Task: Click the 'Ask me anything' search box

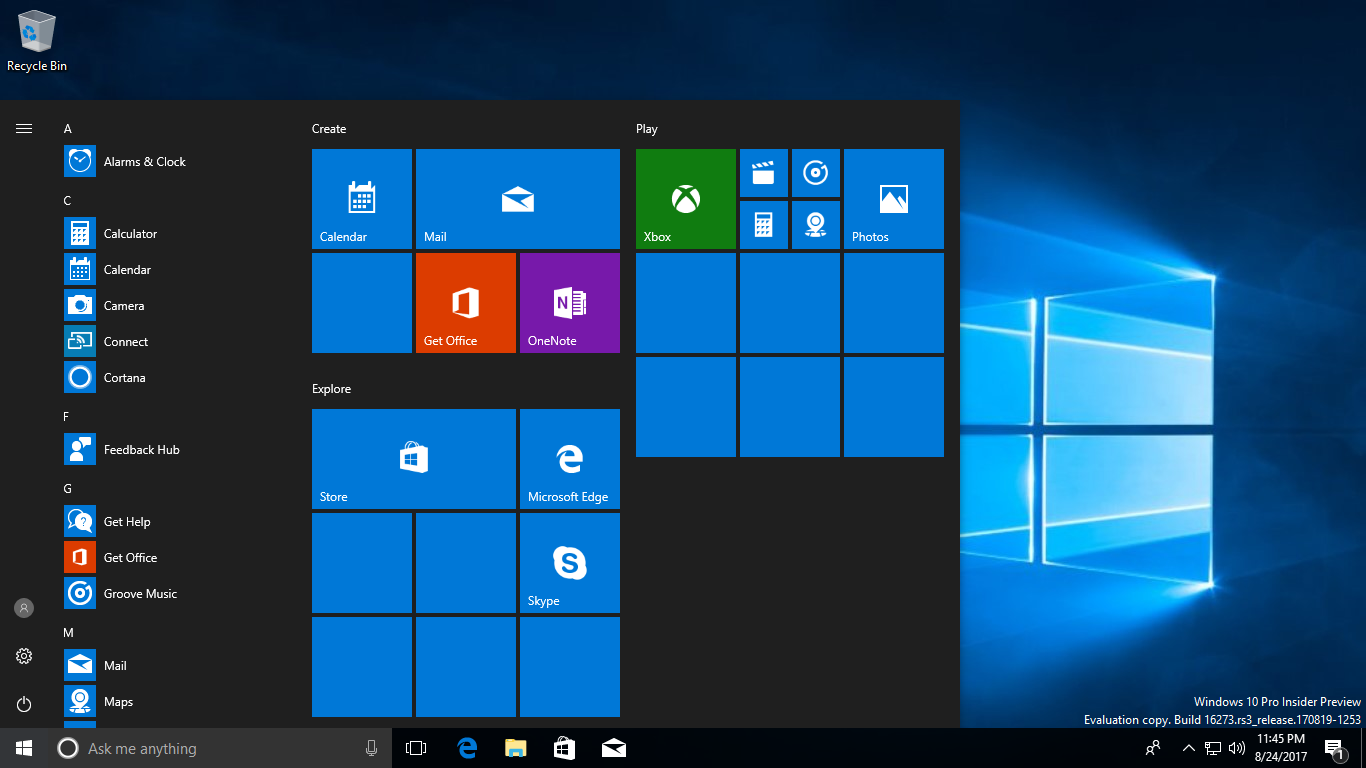Action: [x=220, y=748]
